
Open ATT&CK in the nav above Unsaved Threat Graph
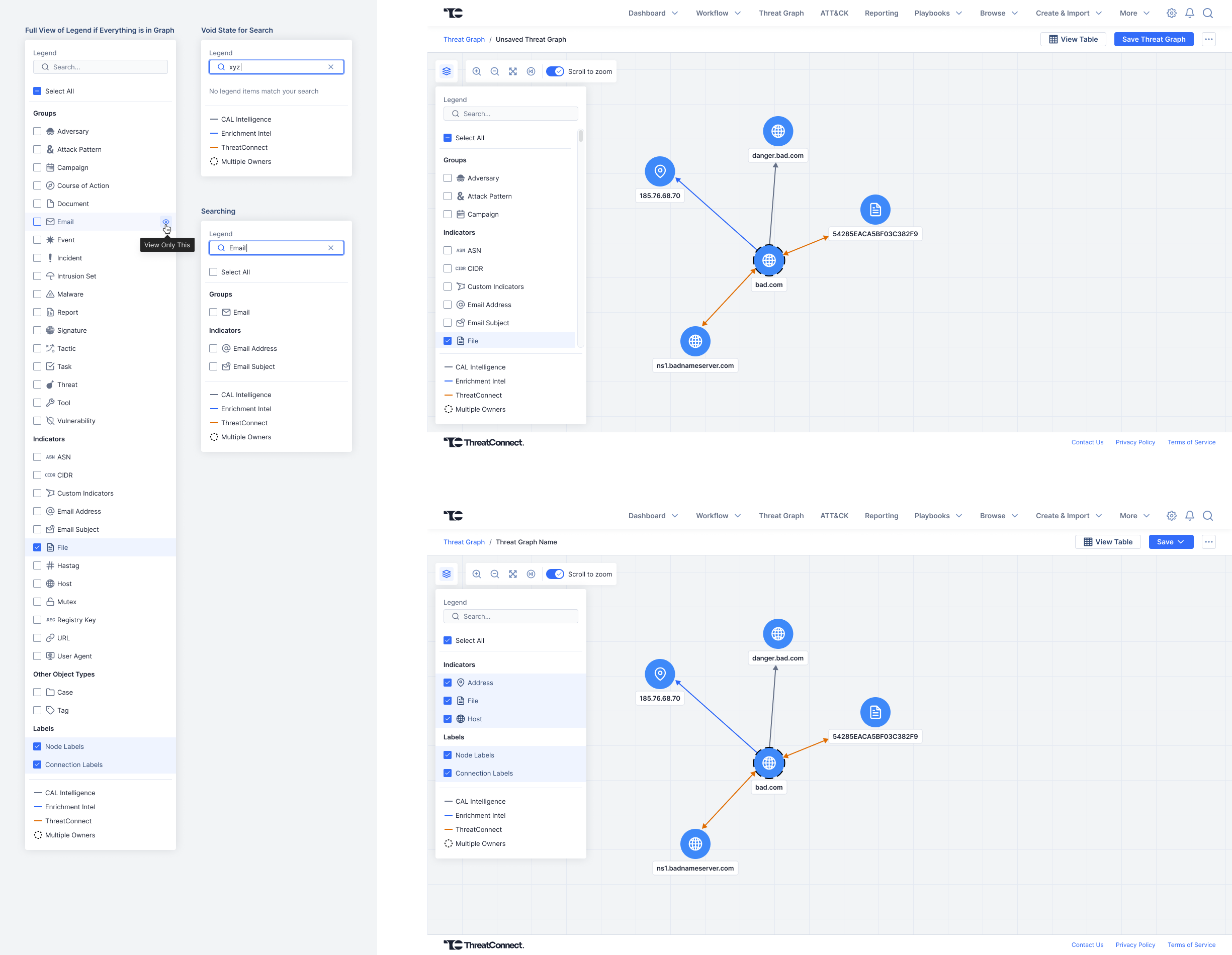point(834,13)
